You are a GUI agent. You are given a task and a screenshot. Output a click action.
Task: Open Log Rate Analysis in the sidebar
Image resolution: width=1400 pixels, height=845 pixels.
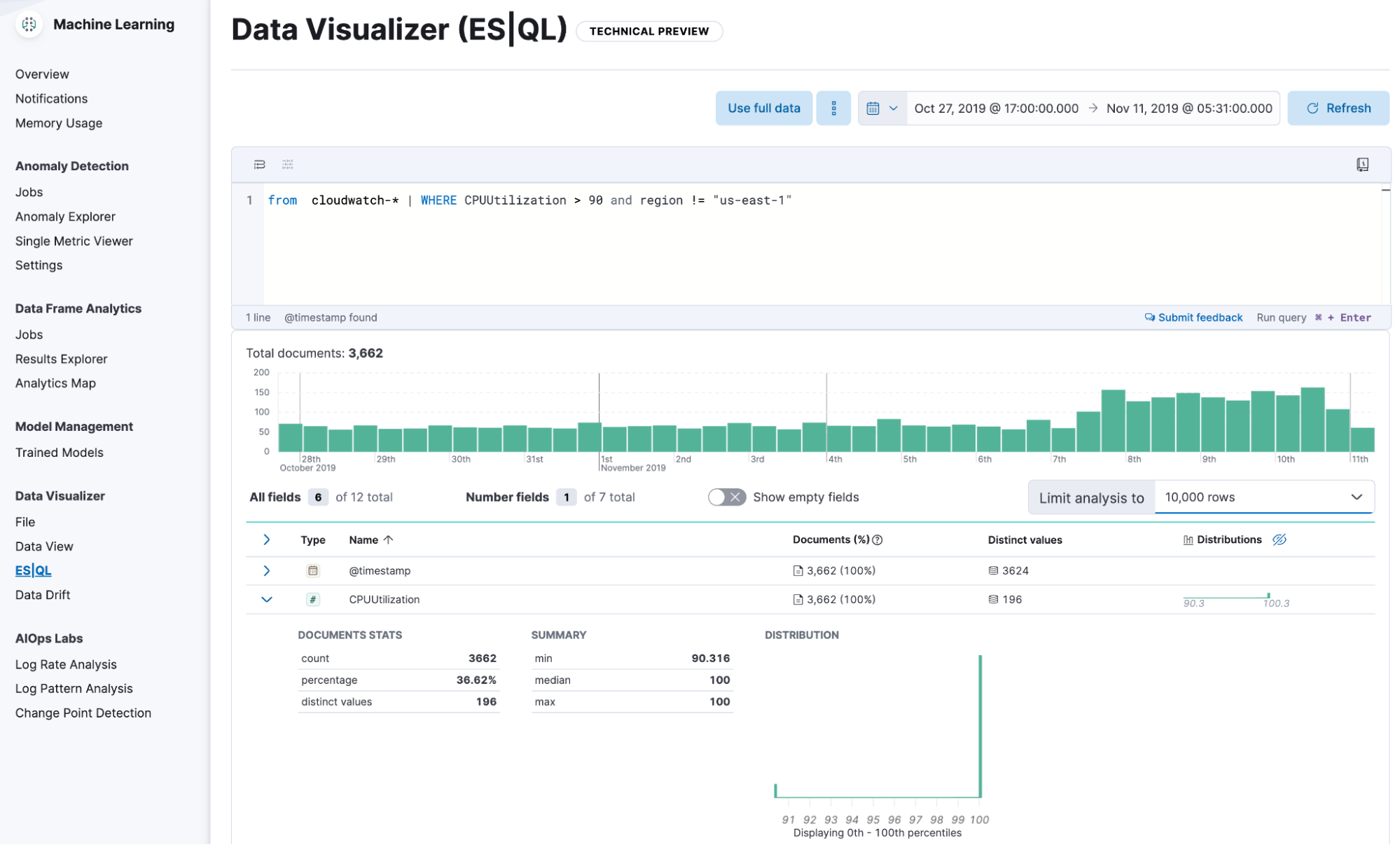pyautogui.click(x=66, y=664)
